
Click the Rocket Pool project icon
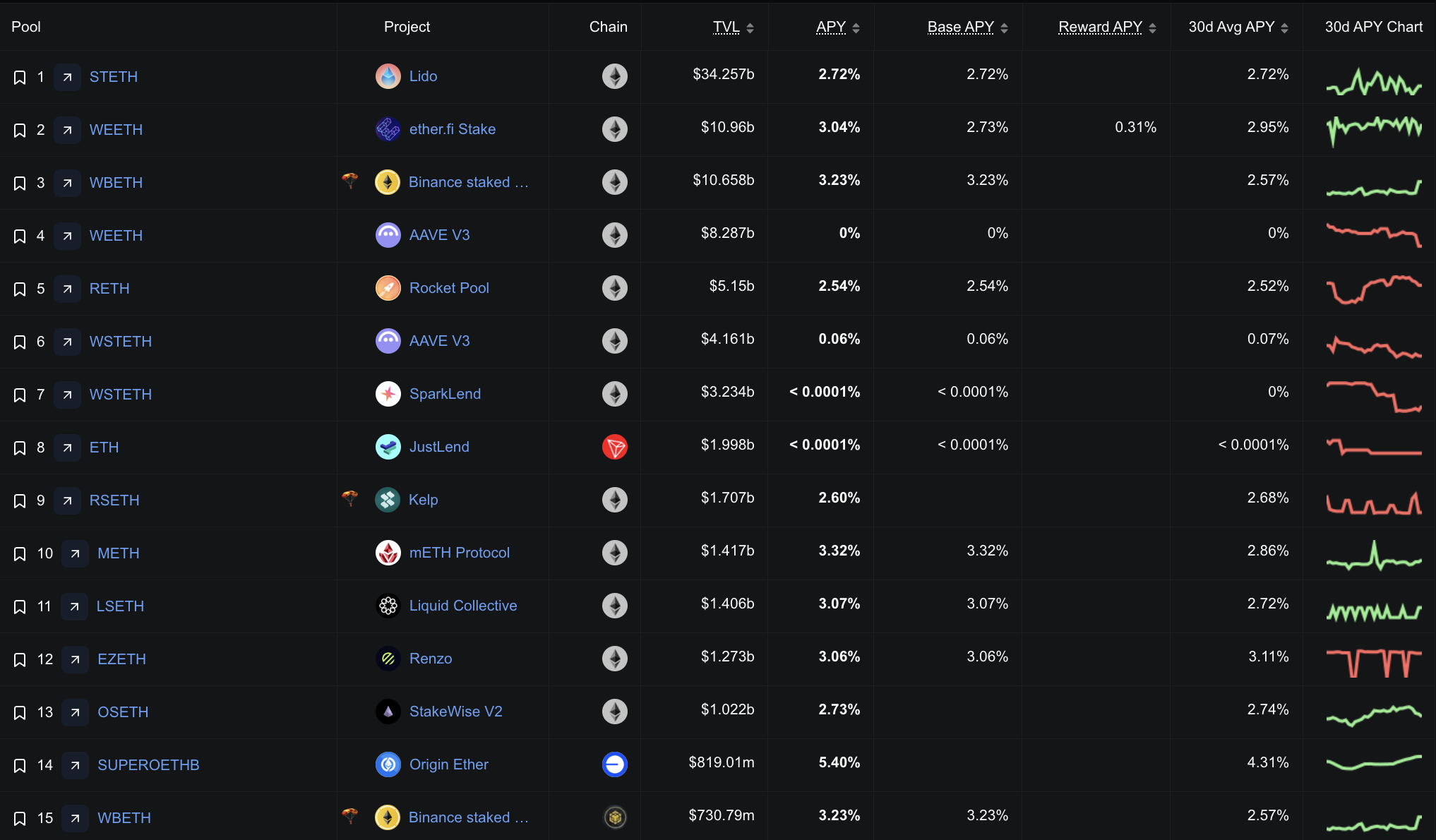(x=388, y=288)
